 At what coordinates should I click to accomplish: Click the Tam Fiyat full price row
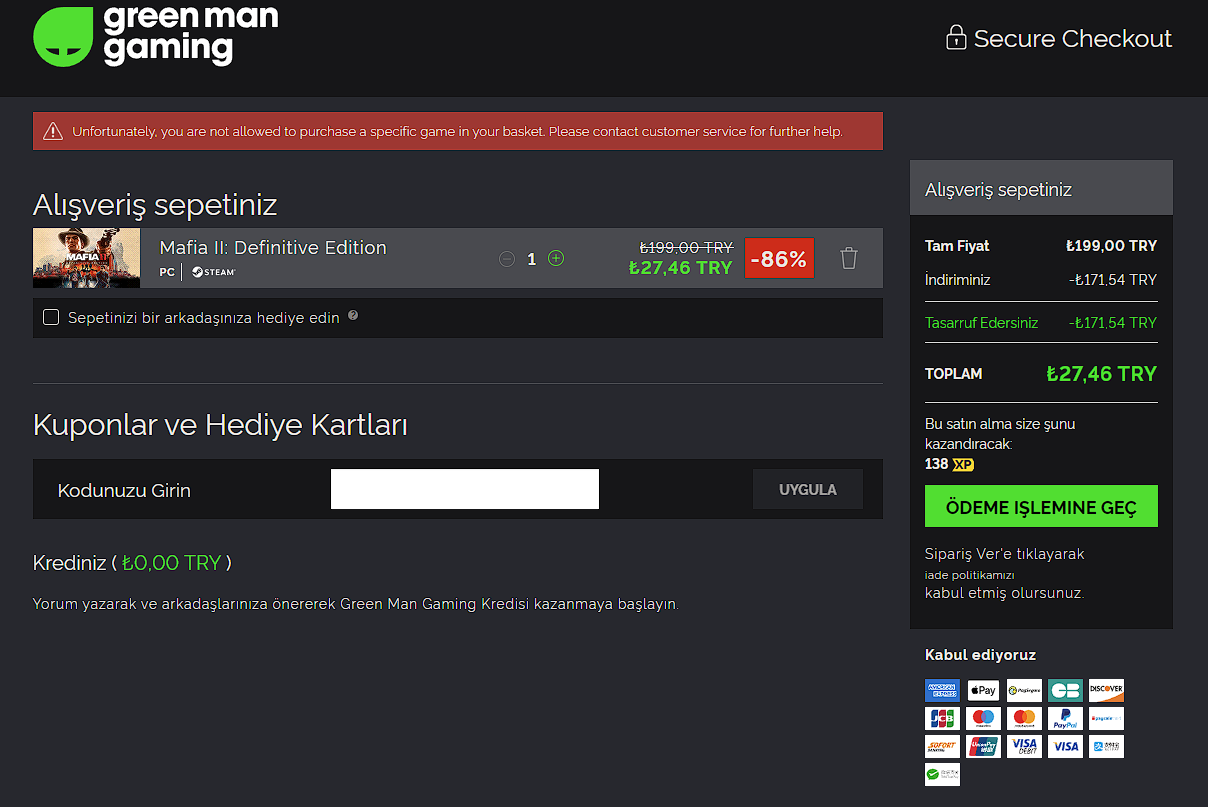tap(1041, 246)
